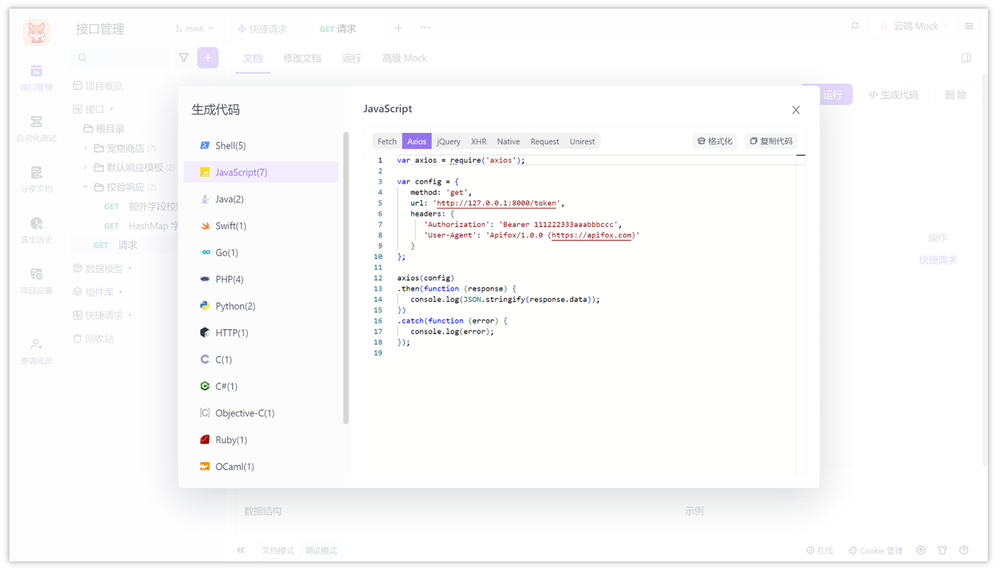
Task: Click the 复制代码 copy code button
Action: 771,141
